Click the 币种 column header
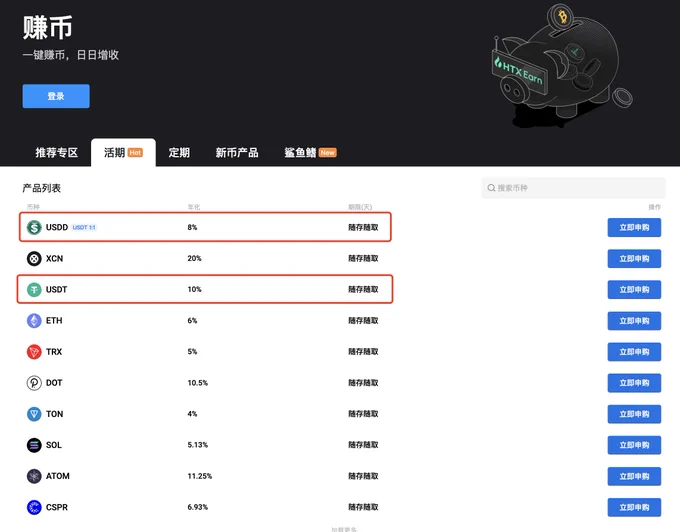This screenshot has height=532, width=680. (x=33, y=207)
